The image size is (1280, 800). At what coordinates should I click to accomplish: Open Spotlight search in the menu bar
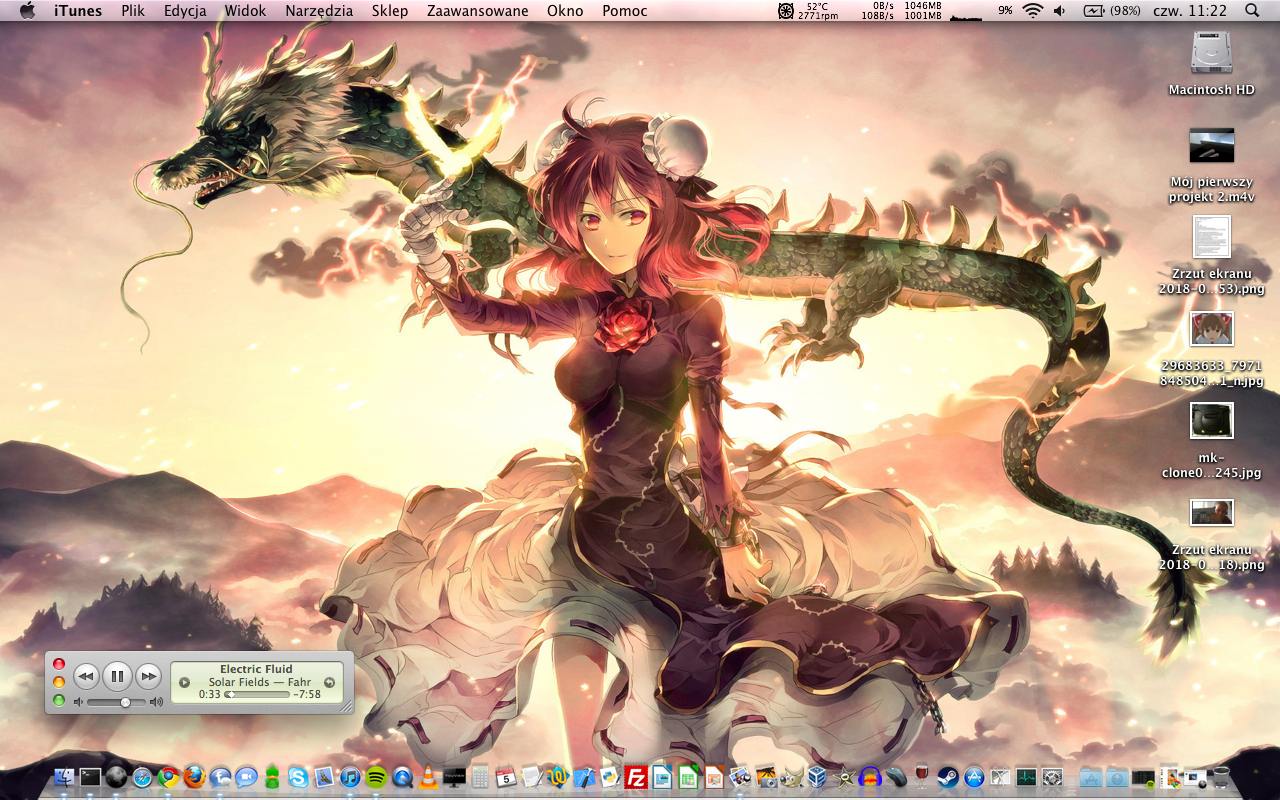(1252, 10)
